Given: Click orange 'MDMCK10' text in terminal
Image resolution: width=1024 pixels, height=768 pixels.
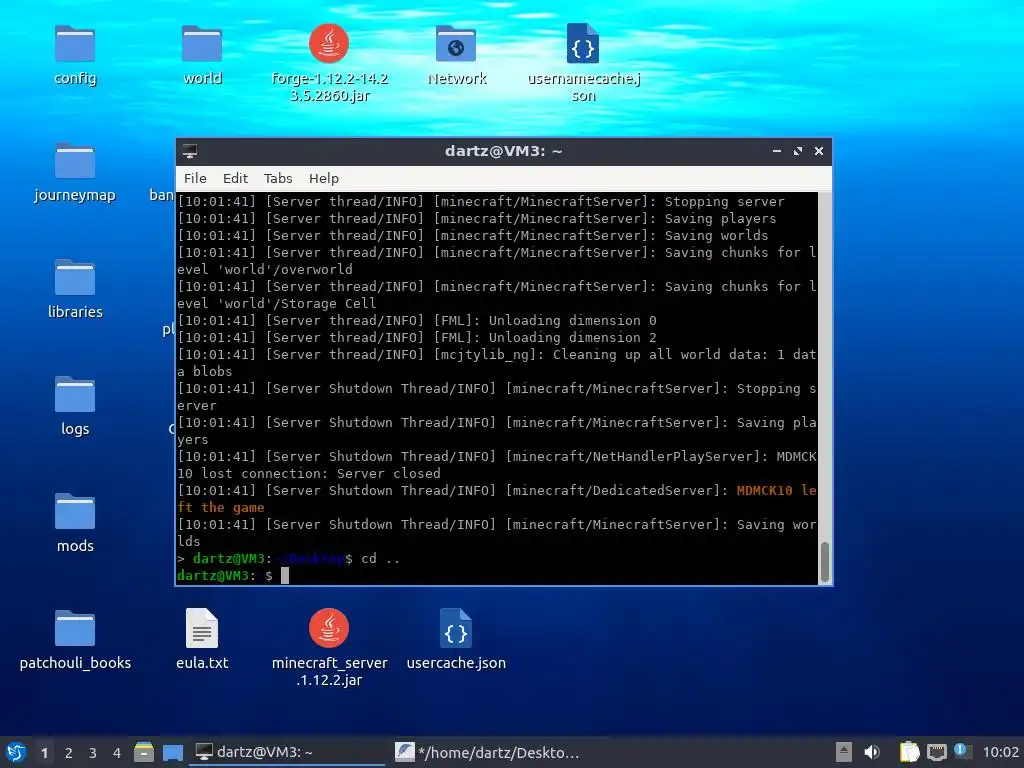Looking at the screenshot, I should [764, 490].
